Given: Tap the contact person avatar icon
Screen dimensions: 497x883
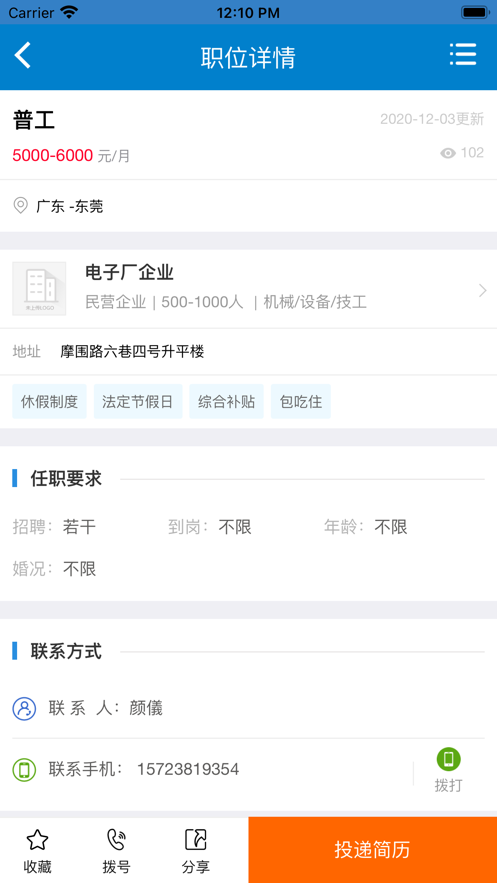Looking at the screenshot, I should [x=24, y=708].
